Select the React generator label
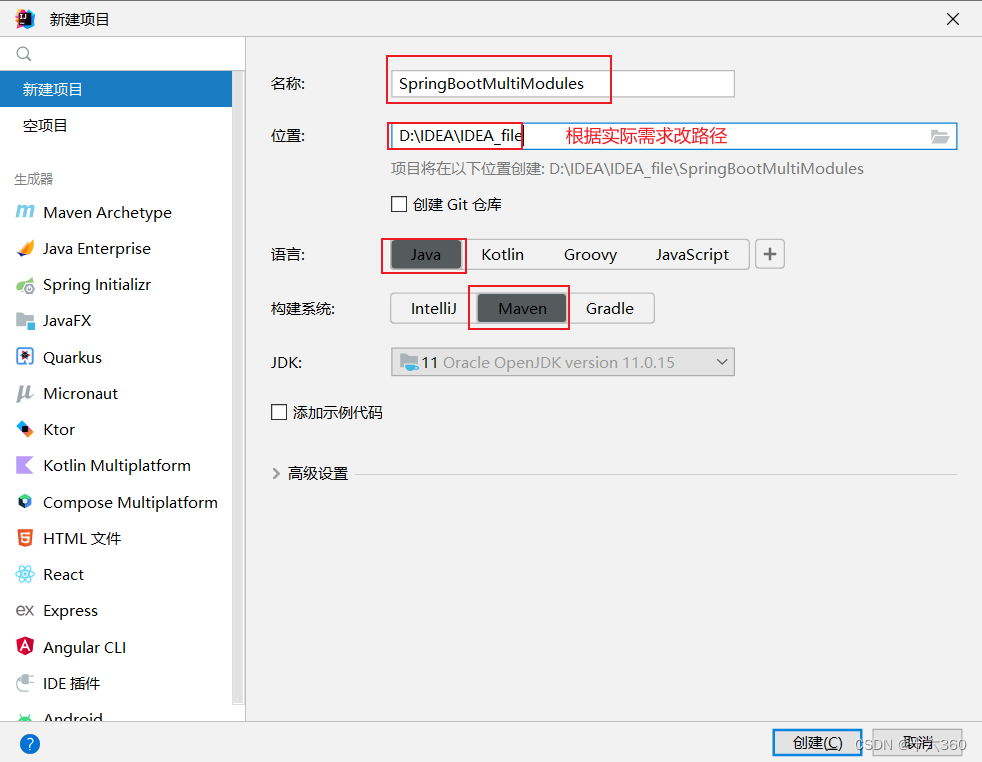Screen dimensions: 982x762 (63, 574)
